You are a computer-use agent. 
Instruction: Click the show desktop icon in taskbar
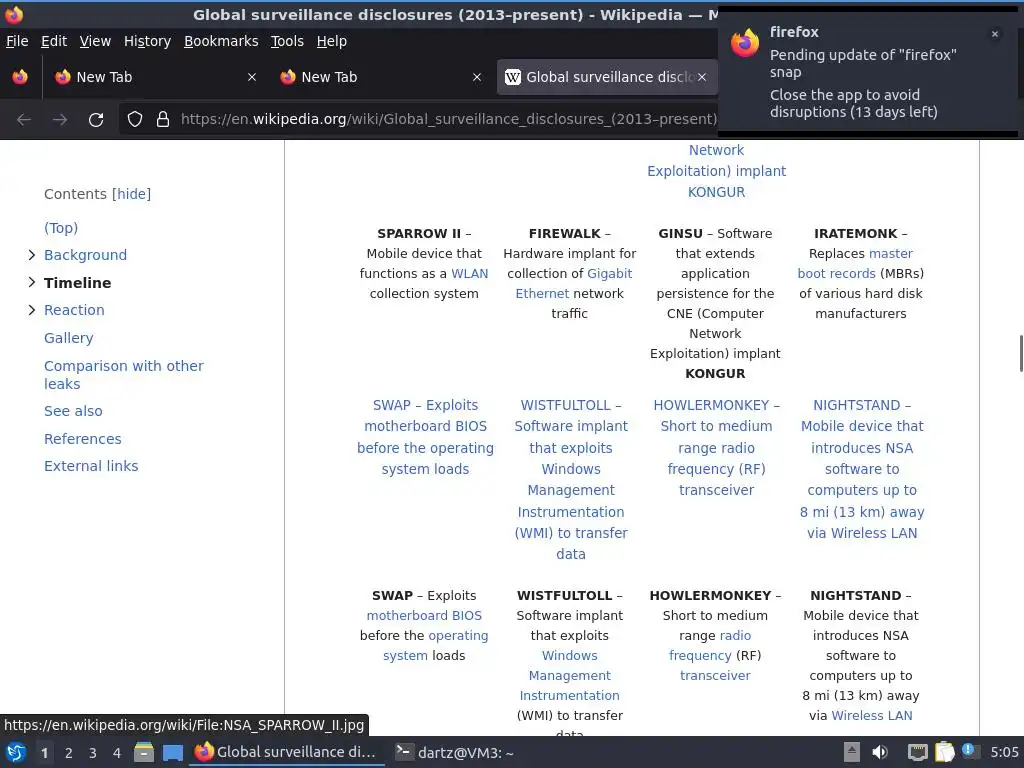(x=173, y=752)
